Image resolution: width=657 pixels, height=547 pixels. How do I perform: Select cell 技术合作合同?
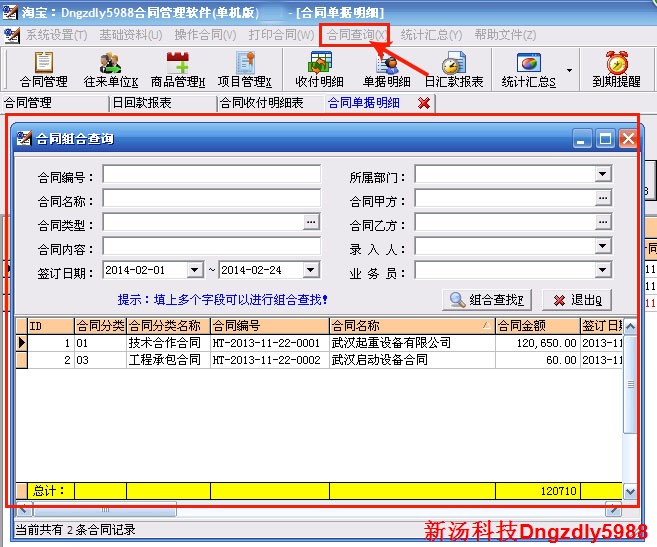(168, 343)
